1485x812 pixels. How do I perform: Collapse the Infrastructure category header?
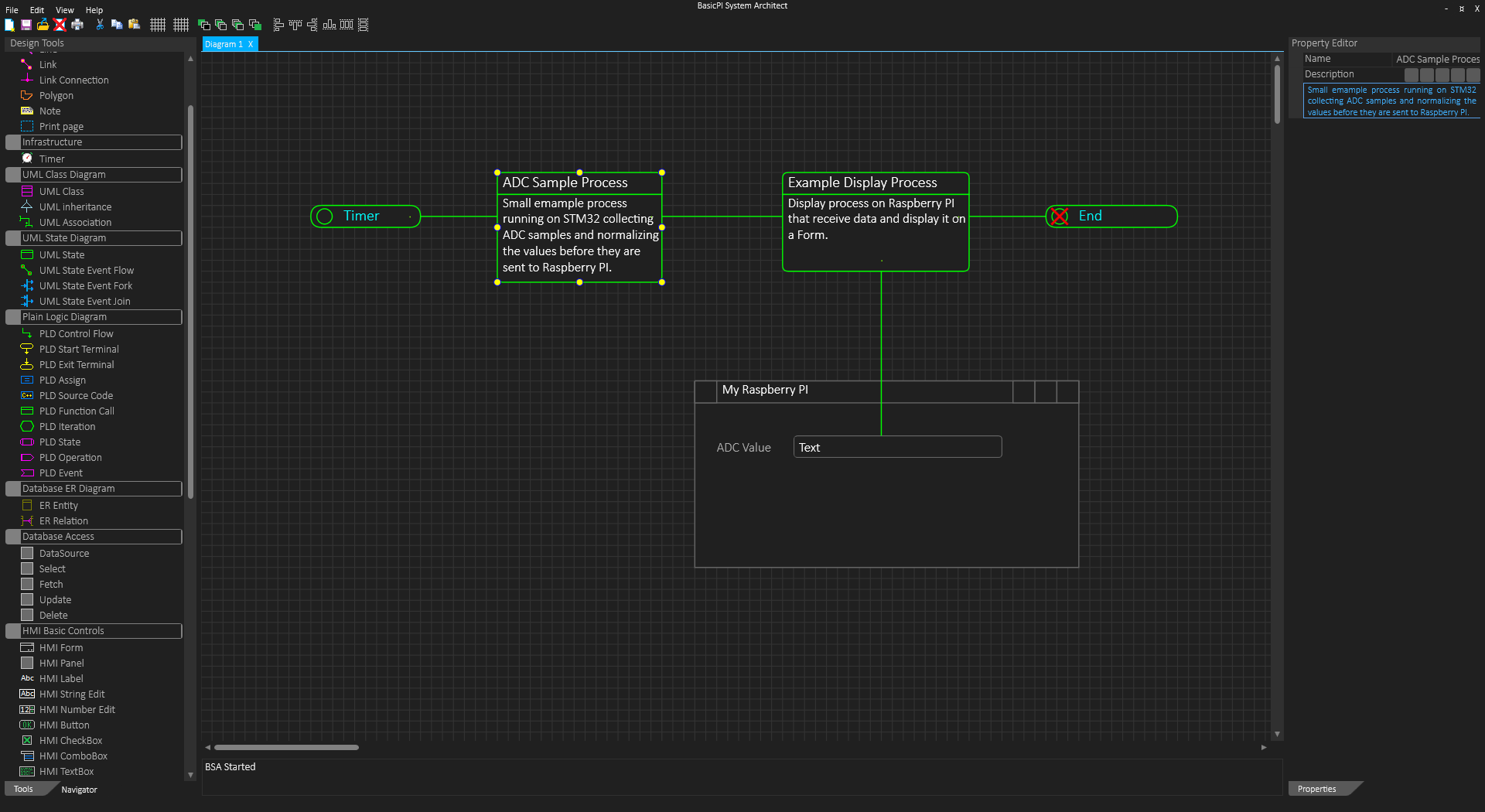click(94, 142)
